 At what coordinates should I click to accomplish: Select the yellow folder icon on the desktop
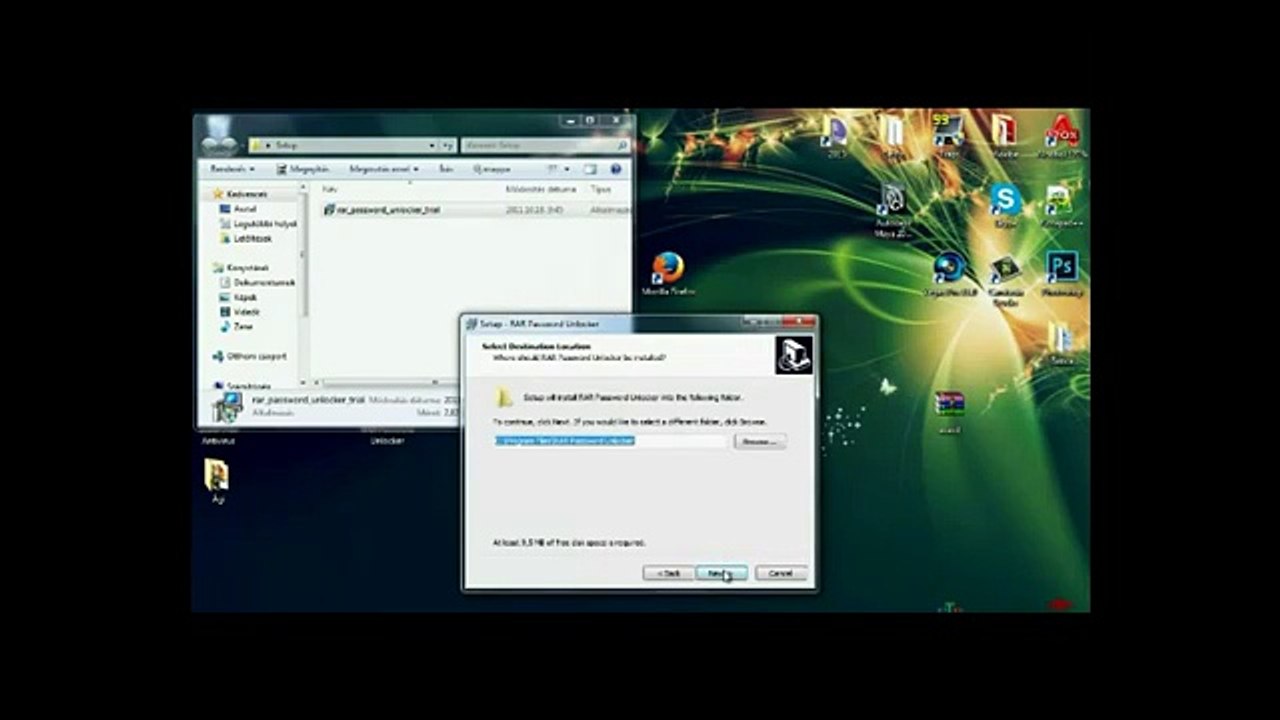click(x=217, y=480)
